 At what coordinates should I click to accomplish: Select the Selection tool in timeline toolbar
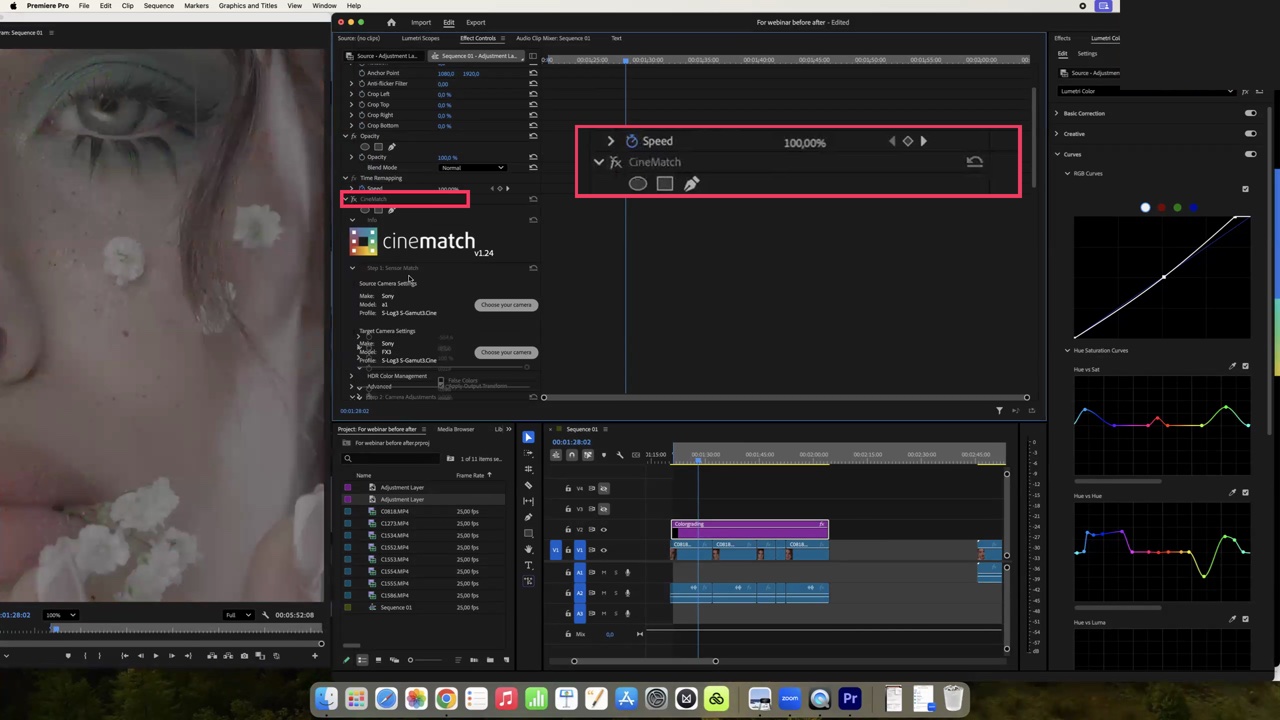click(x=528, y=437)
